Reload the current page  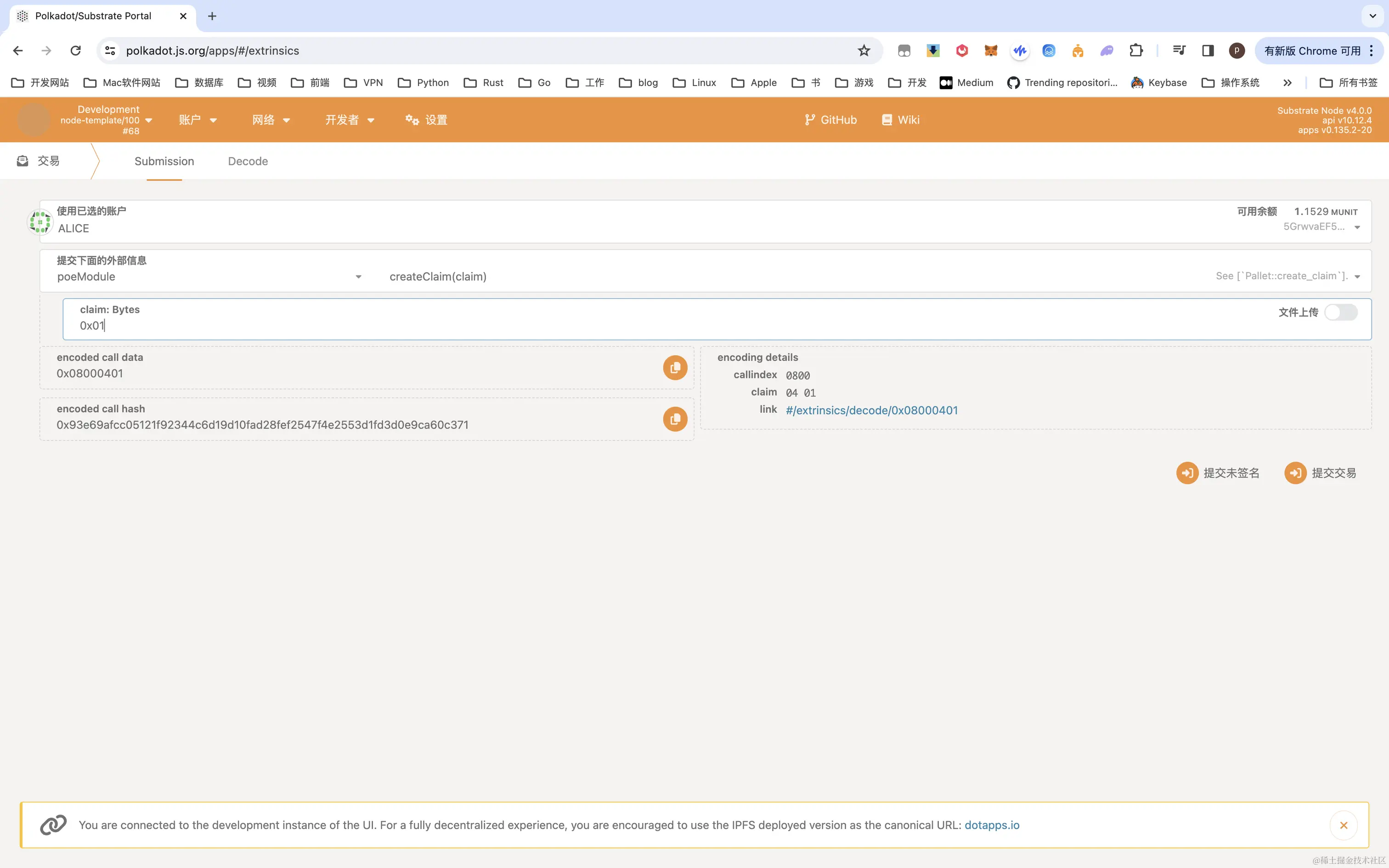coord(75,51)
